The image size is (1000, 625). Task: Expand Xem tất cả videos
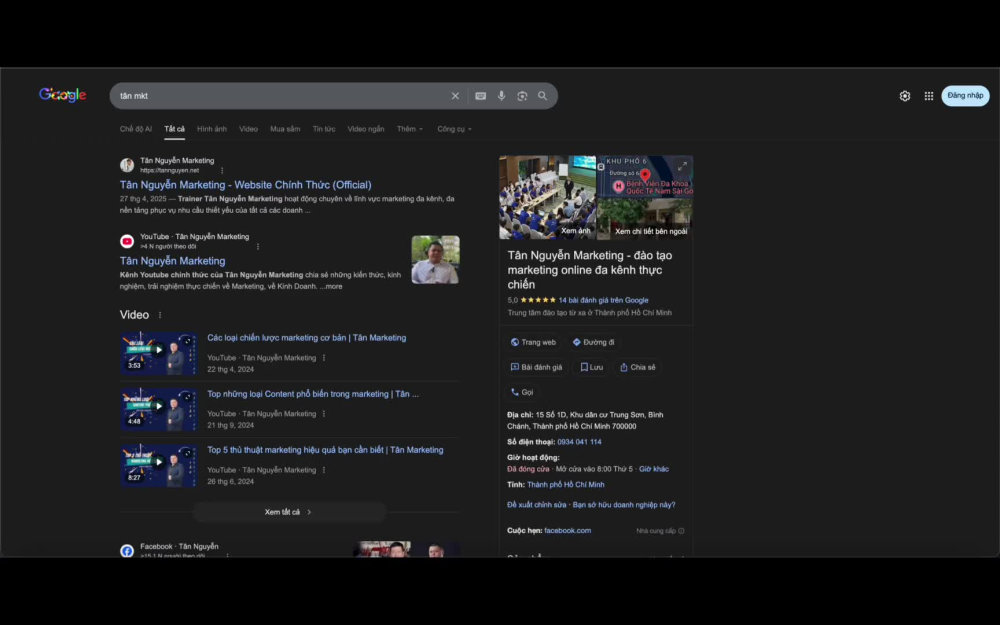[x=289, y=512]
